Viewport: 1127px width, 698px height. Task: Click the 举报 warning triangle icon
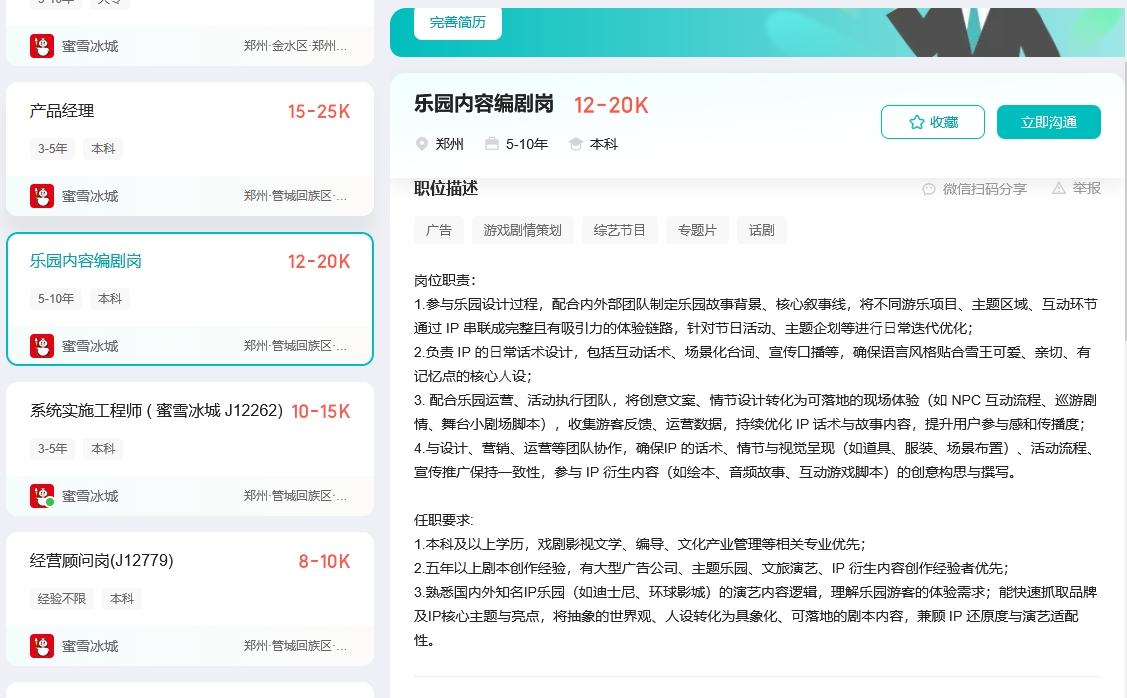(1059, 188)
